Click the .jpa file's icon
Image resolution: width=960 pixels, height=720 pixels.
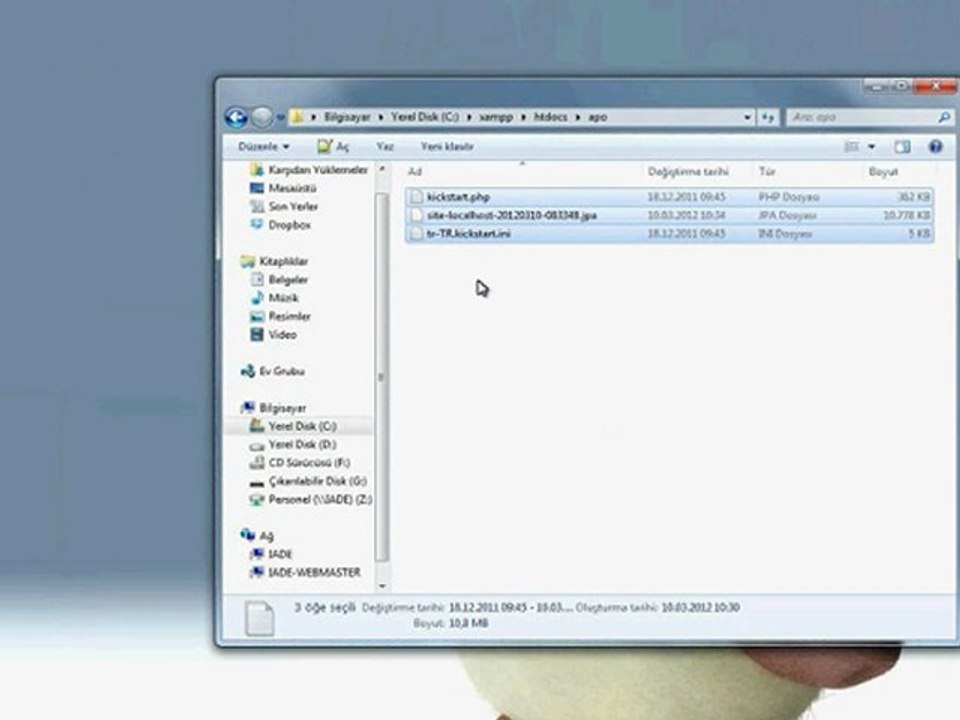coord(417,215)
